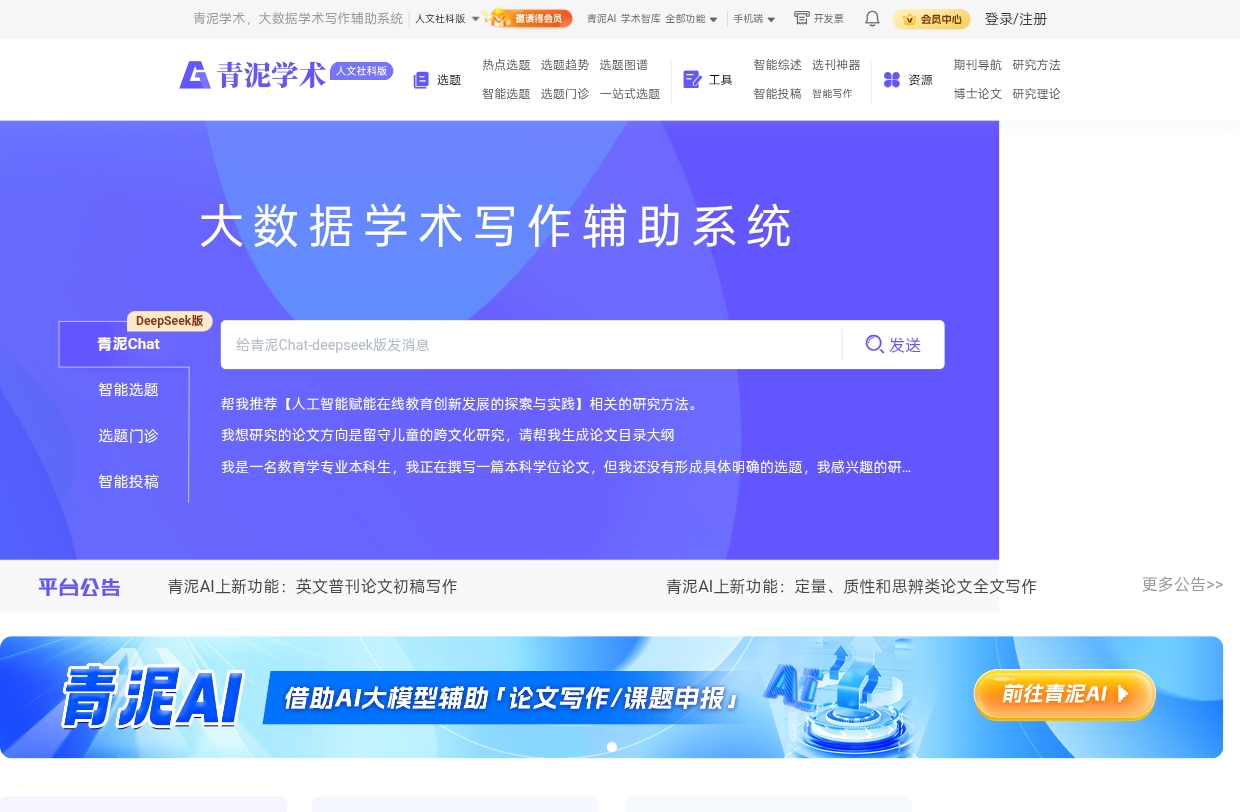Image resolution: width=1240 pixels, height=812 pixels.
Task: Click the 开发票 invoice icon
Action: click(x=802, y=18)
